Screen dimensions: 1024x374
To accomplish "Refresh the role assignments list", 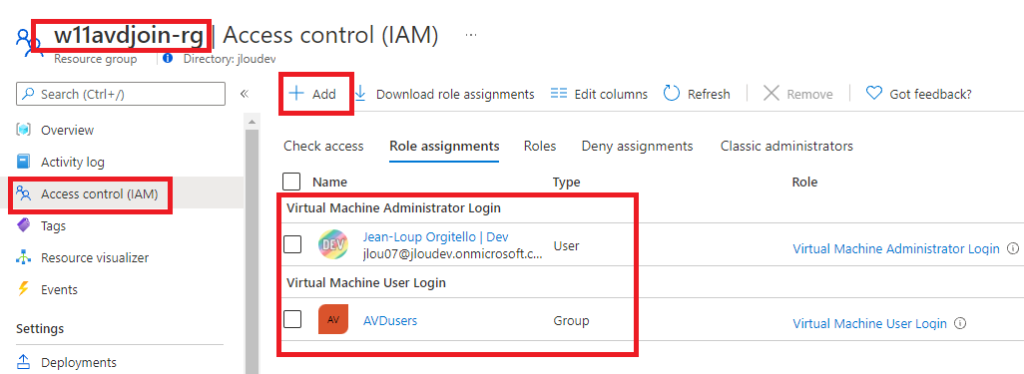I will pos(697,94).
